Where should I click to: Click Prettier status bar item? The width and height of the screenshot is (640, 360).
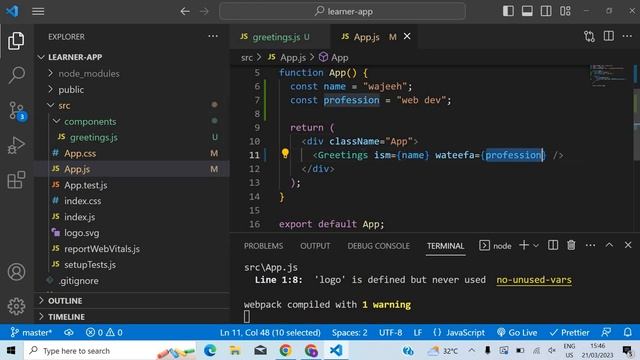[x=569, y=332]
